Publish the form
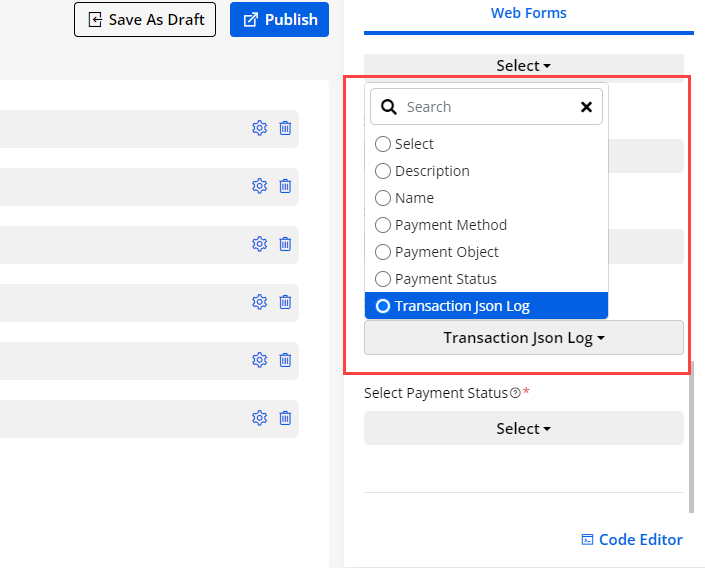Screen dimensions: 705x568 click(279, 20)
